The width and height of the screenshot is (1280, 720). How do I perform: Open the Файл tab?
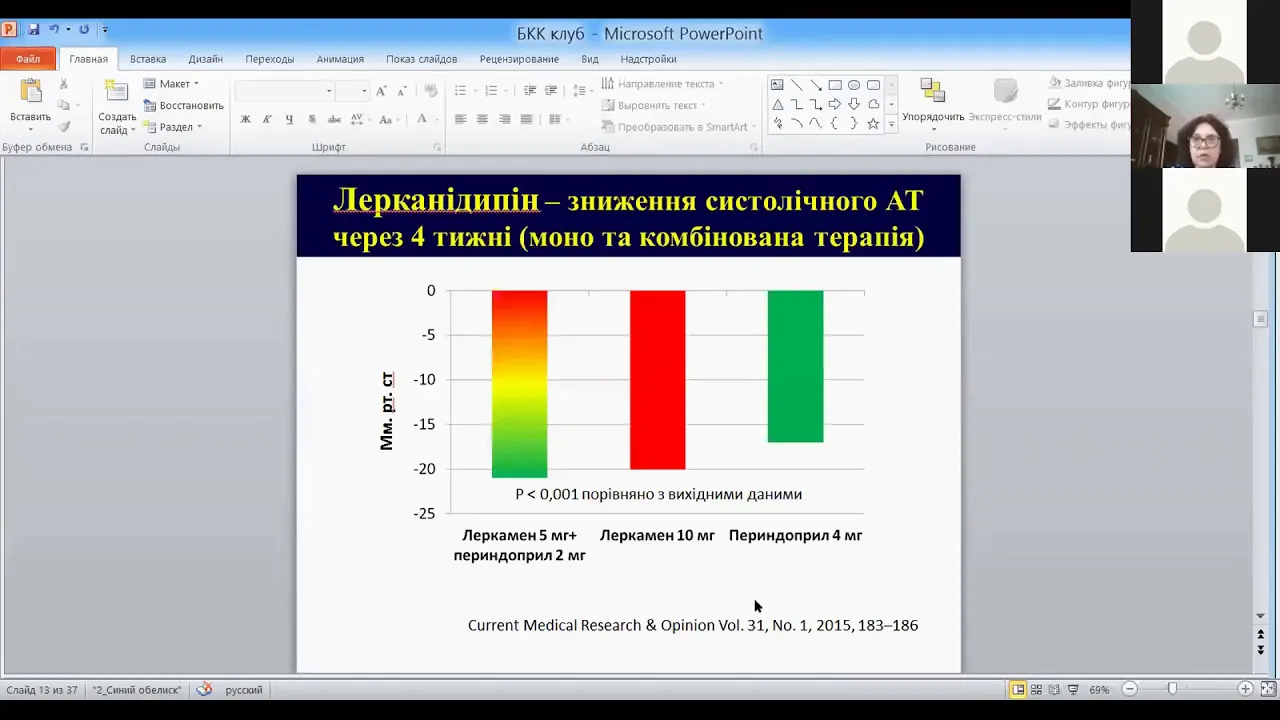click(x=28, y=59)
